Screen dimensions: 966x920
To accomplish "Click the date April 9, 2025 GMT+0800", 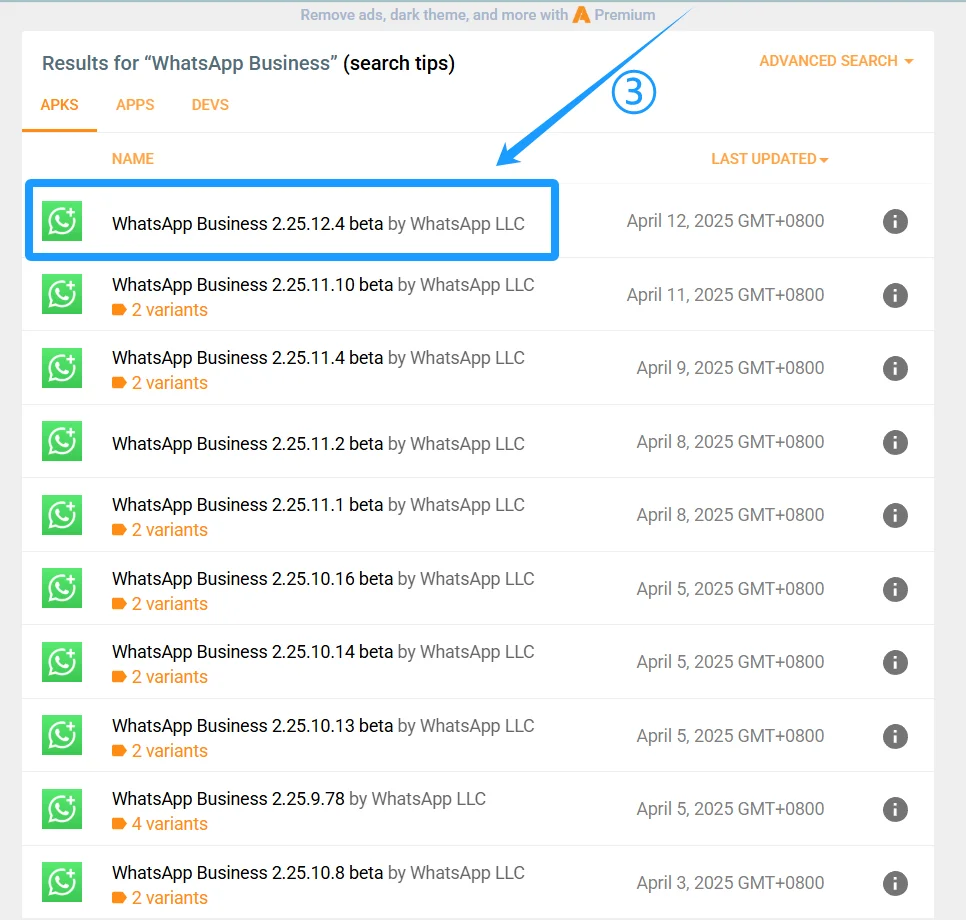I will (x=730, y=368).
